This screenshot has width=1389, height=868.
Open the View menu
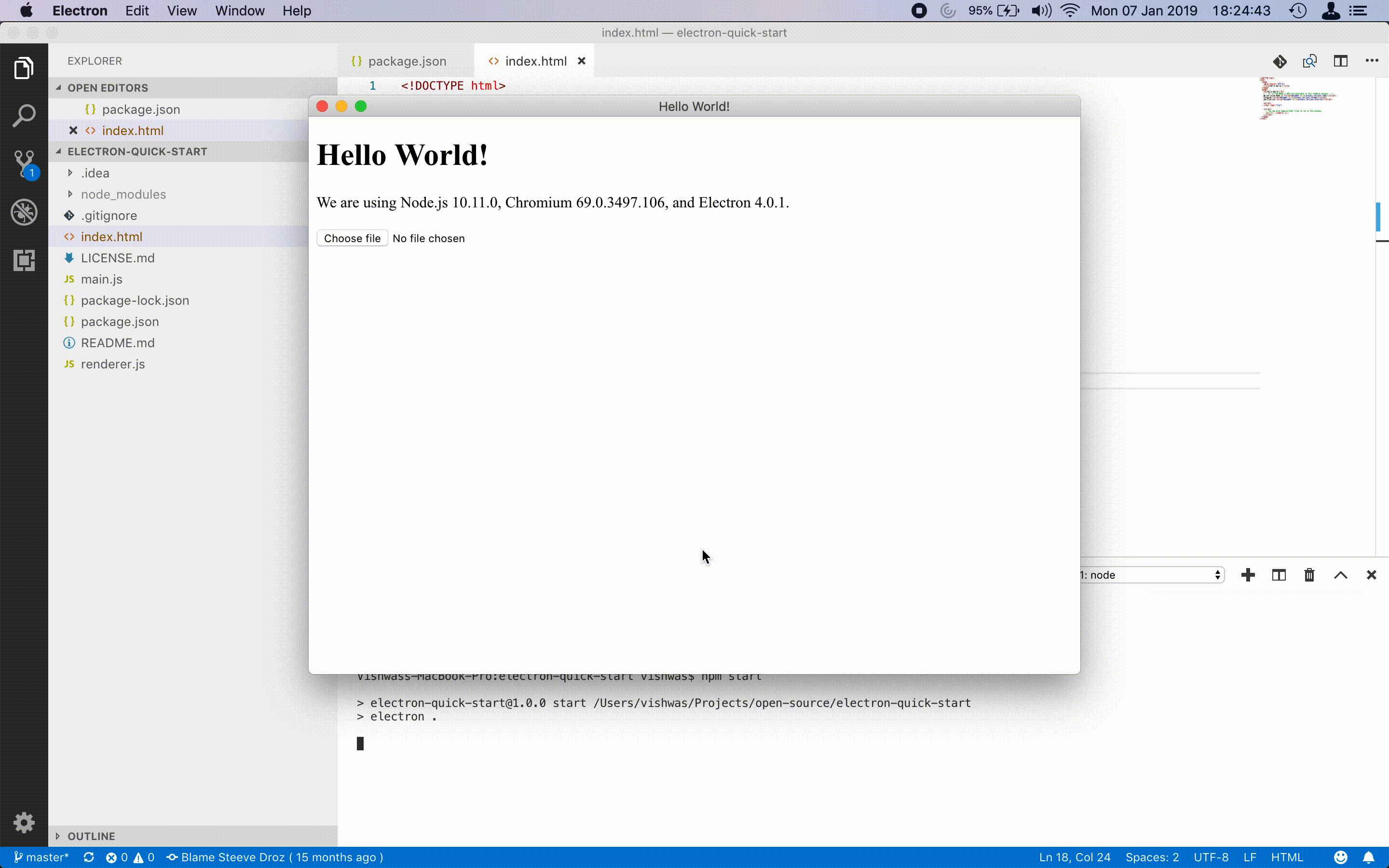tap(182, 11)
